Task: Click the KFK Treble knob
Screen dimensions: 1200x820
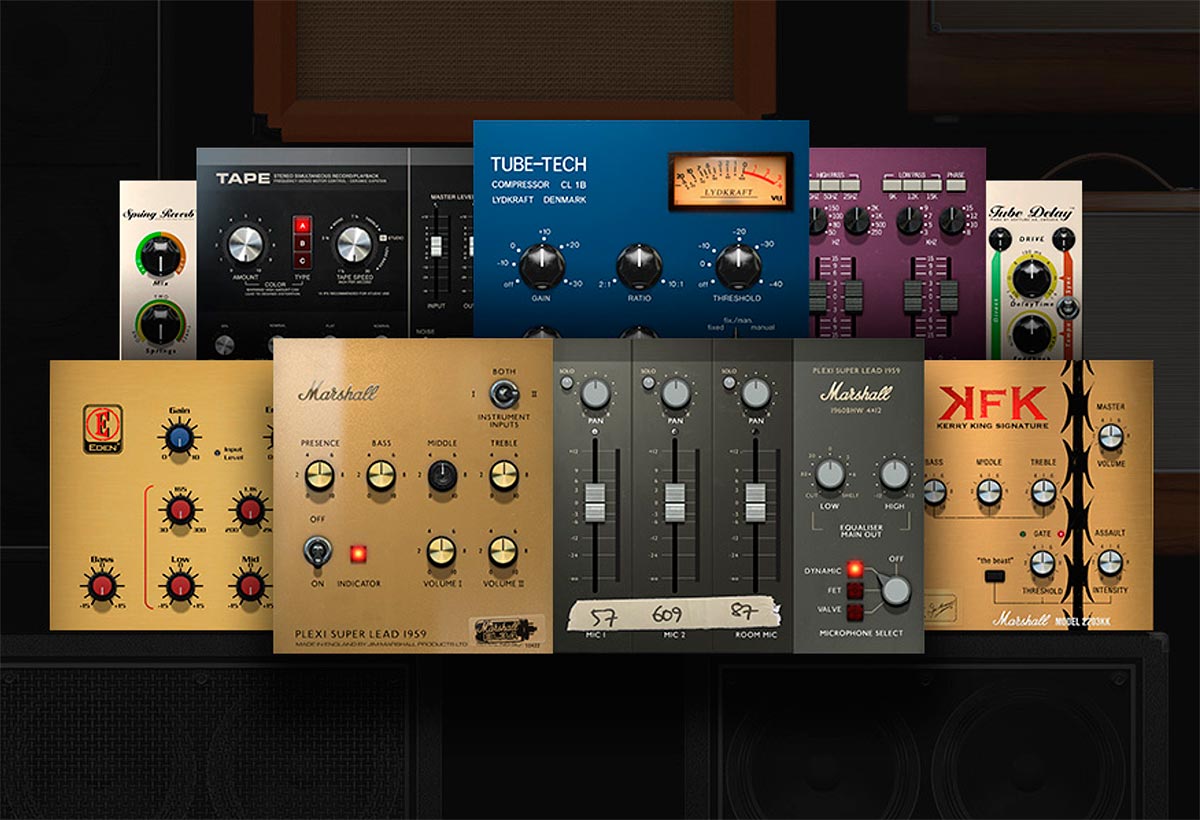Action: pos(1043,491)
